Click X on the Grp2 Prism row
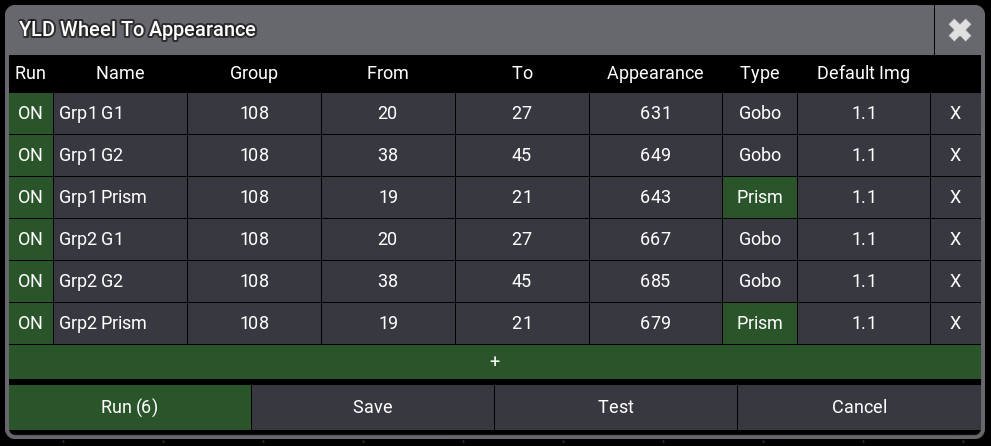Viewport: 991px width, 446px height. pyautogui.click(x=955, y=323)
